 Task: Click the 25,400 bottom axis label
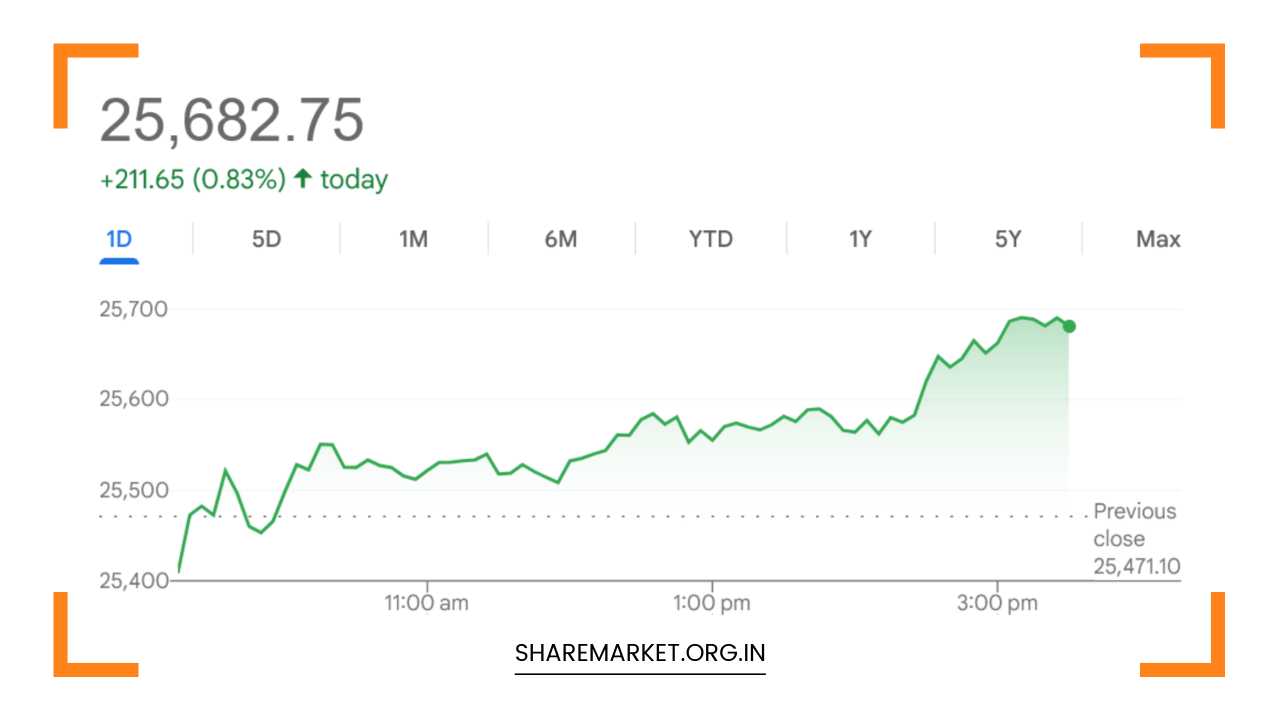133,581
